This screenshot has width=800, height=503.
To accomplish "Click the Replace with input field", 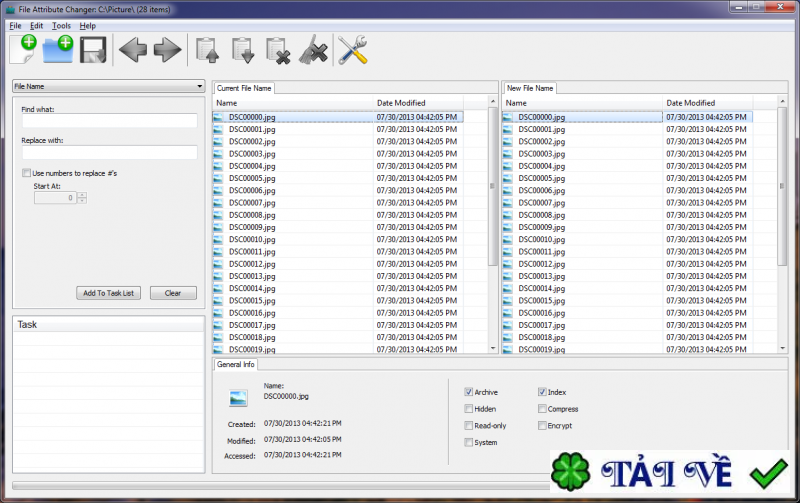I will pos(110,152).
